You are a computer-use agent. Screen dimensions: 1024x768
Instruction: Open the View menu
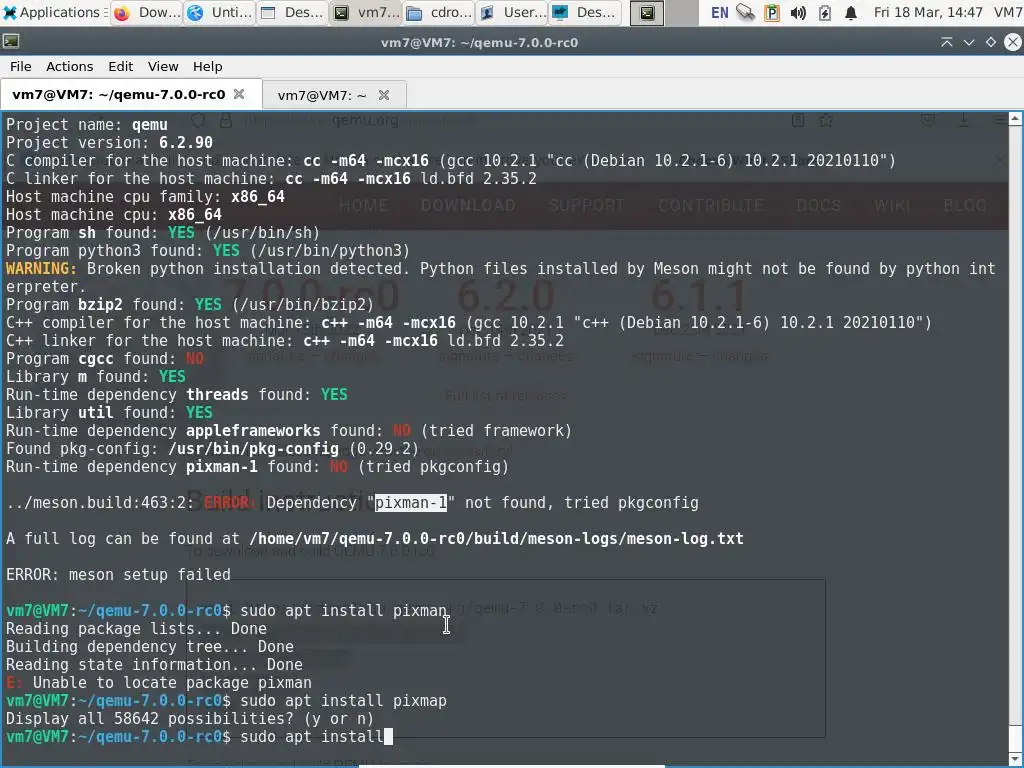pyautogui.click(x=163, y=67)
